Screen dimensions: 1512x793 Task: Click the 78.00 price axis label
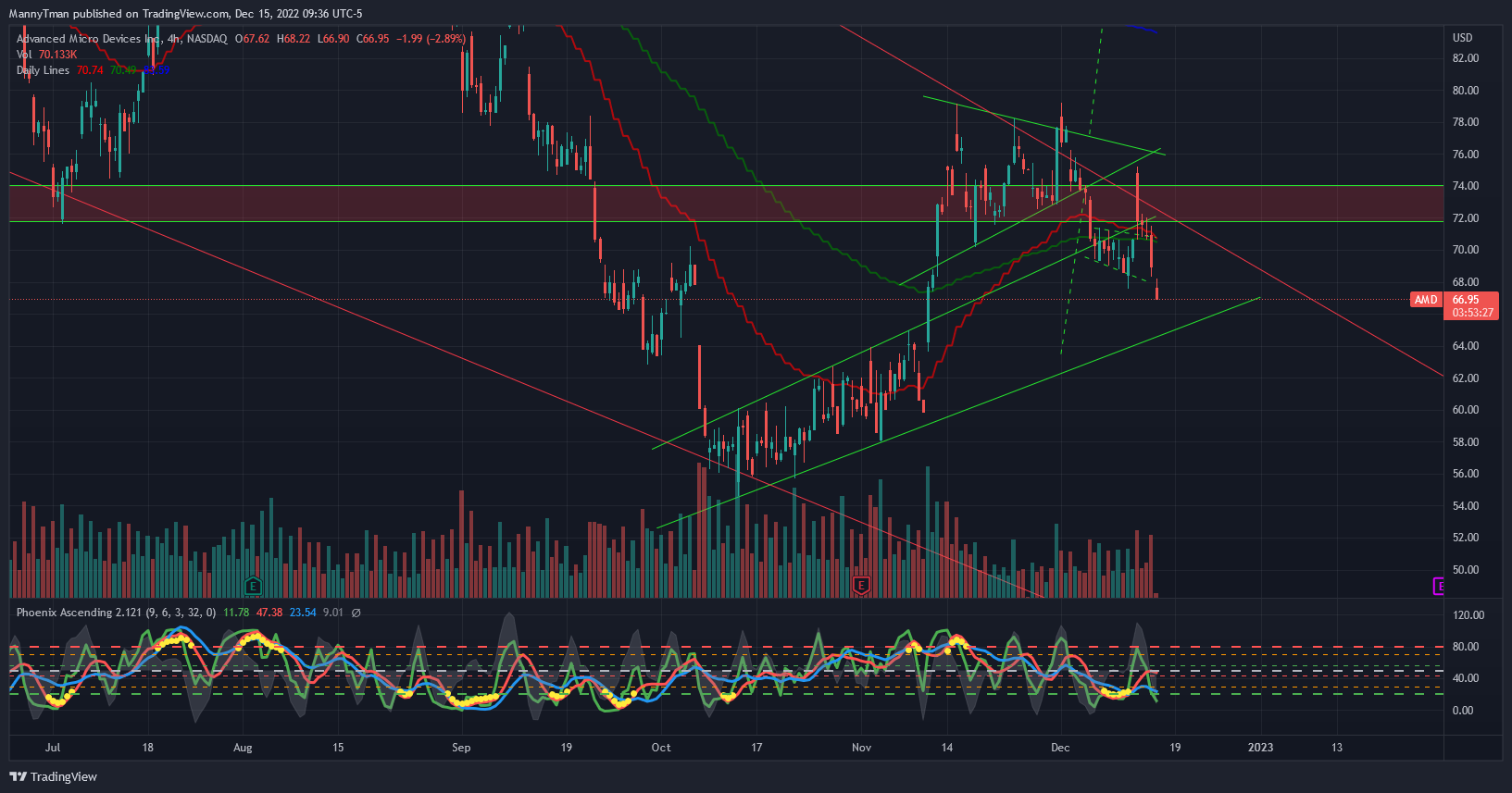coord(1466,122)
